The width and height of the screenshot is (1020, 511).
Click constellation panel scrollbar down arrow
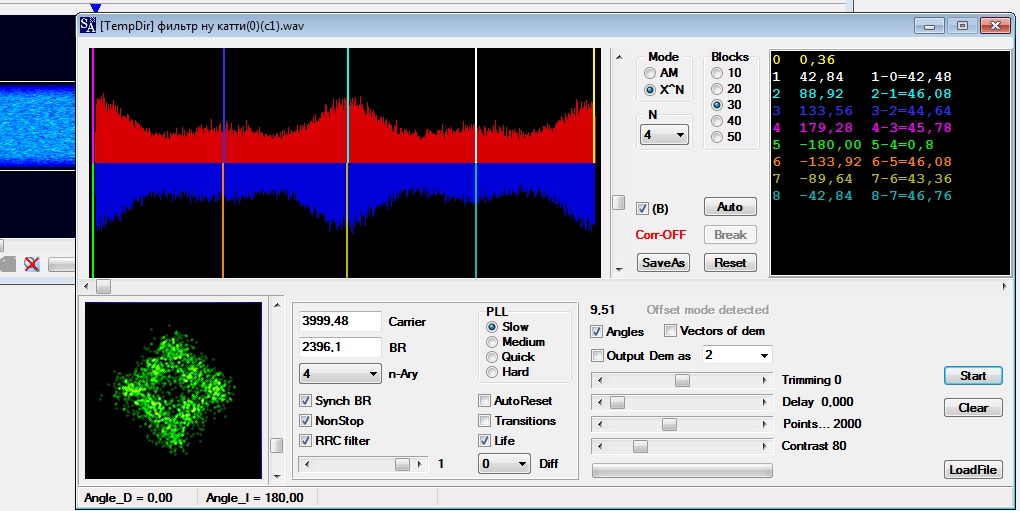[277, 476]
